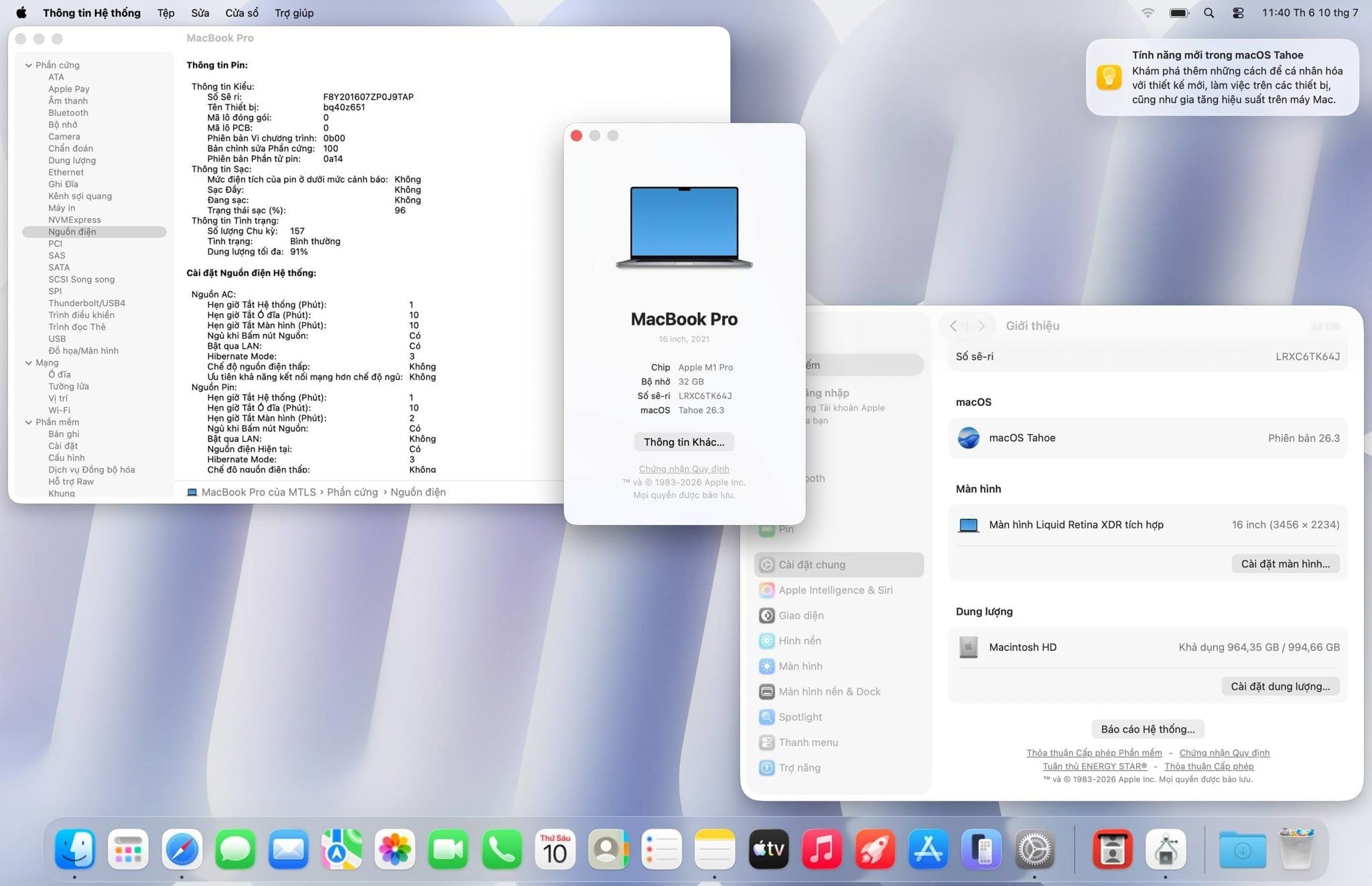Collapse the Phần mềm section in sidebar
The image size is (1372, 886).
tap(28, 423)
